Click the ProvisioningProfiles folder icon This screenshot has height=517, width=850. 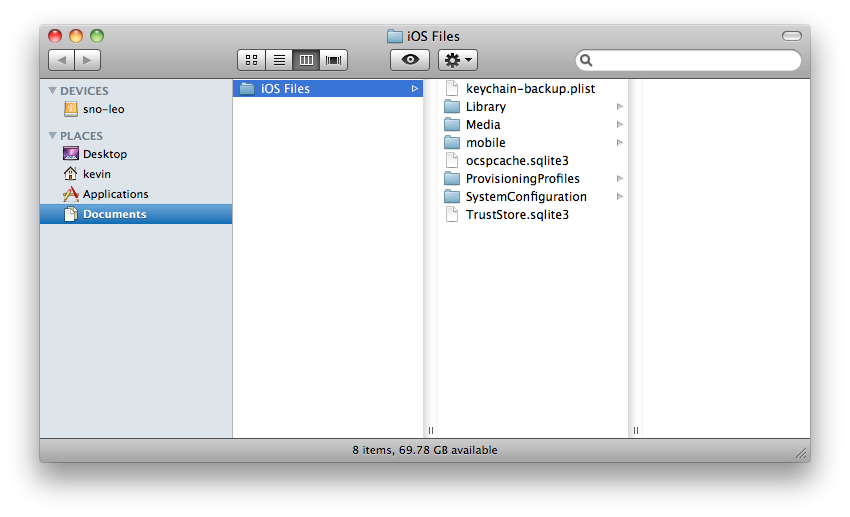(x=452, y=178)
